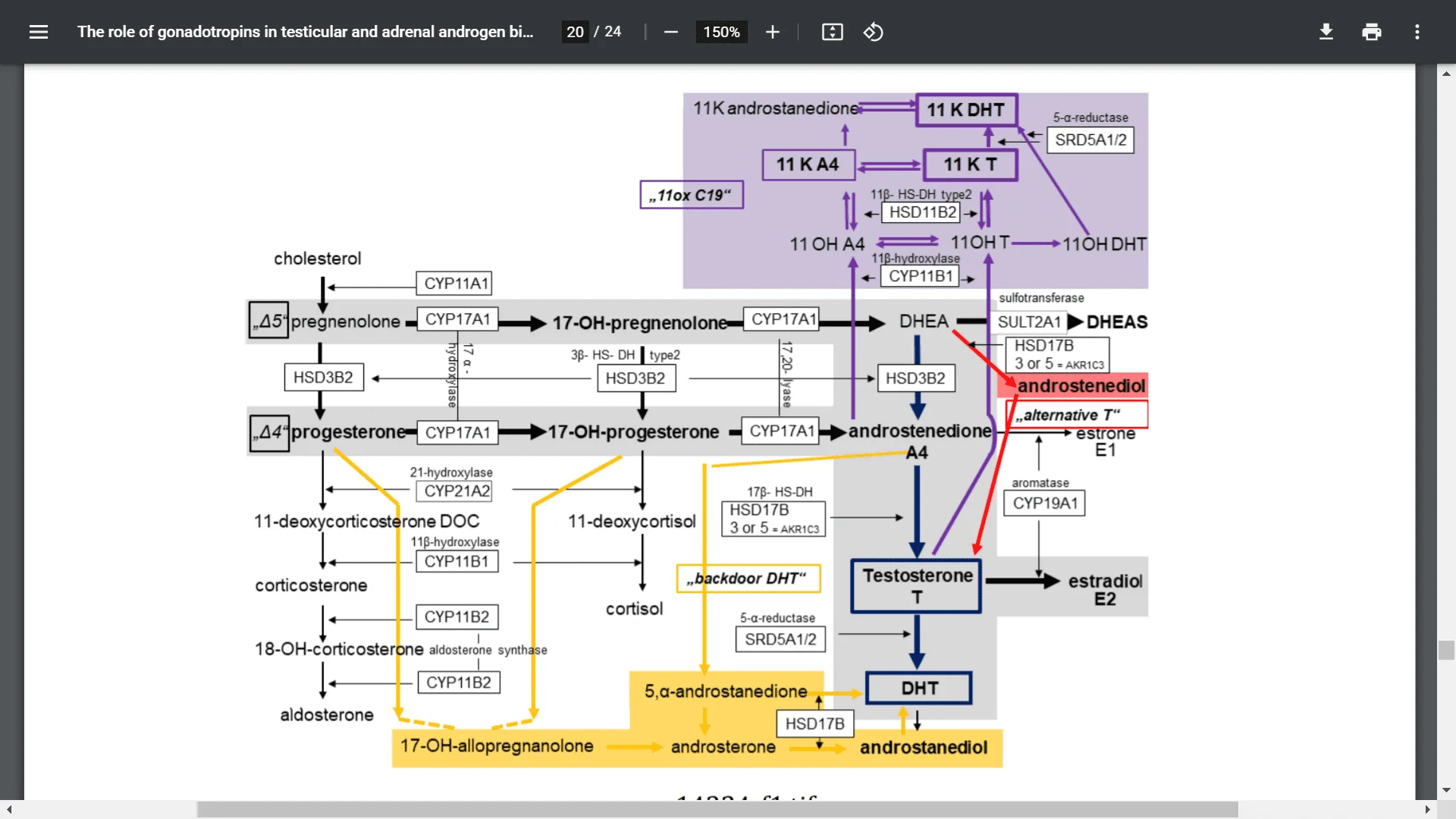Click the '11 K A4' box
1456x819 pixels.
808,165
